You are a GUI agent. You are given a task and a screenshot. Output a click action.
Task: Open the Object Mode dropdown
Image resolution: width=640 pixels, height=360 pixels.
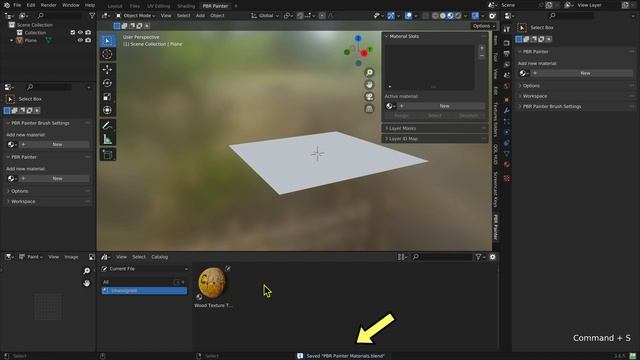(x=135, y=16)
